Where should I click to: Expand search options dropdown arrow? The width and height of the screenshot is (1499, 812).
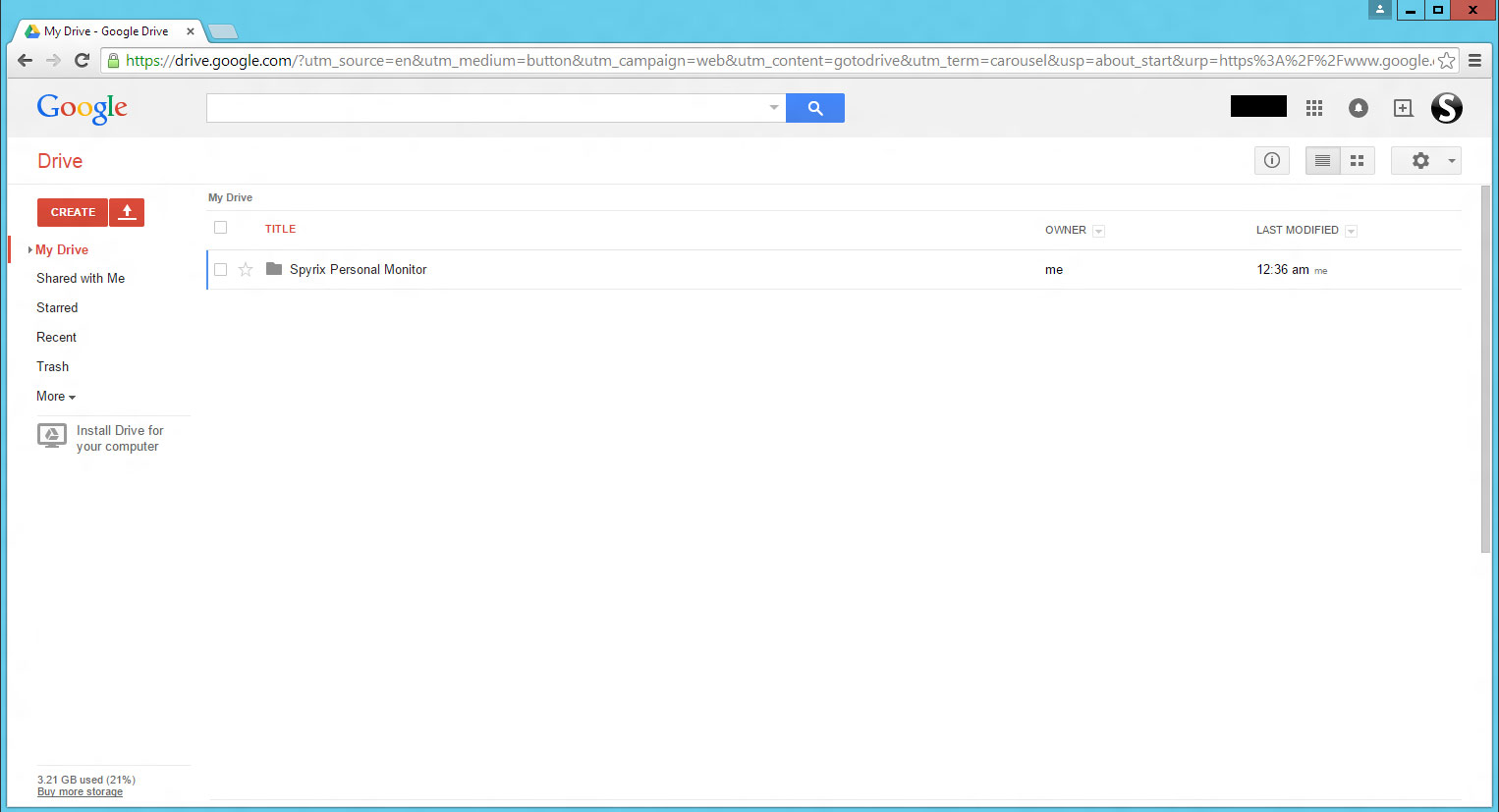(x=774, y=108)
